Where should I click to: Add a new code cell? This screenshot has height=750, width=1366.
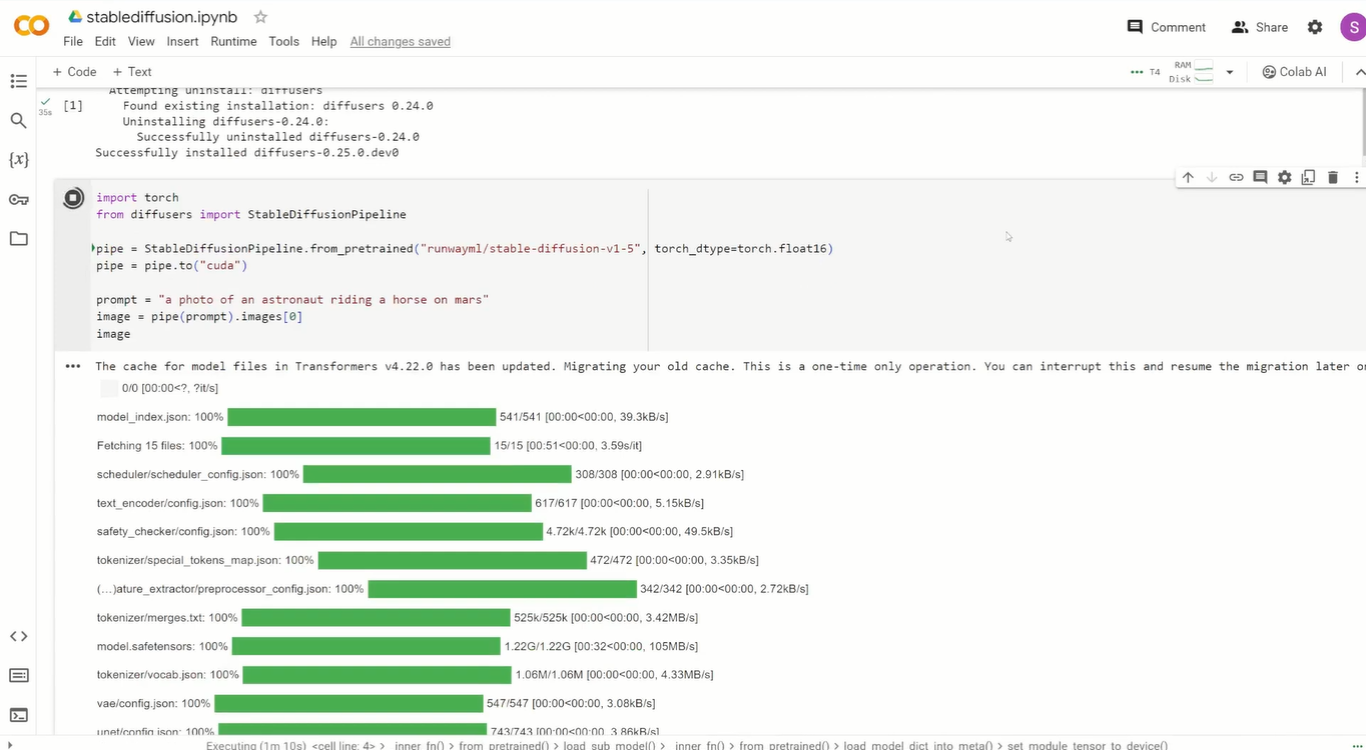click(74, 71)
